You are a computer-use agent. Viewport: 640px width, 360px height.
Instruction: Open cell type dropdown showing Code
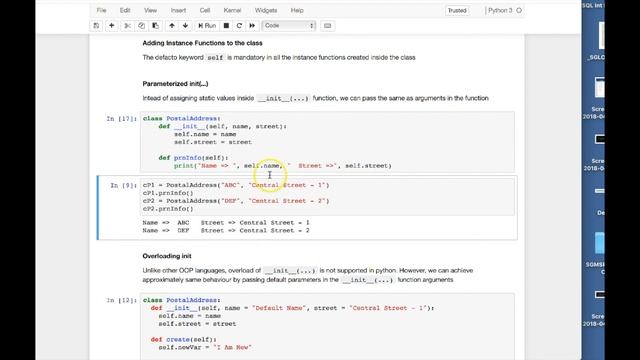[x=289, y=26]
